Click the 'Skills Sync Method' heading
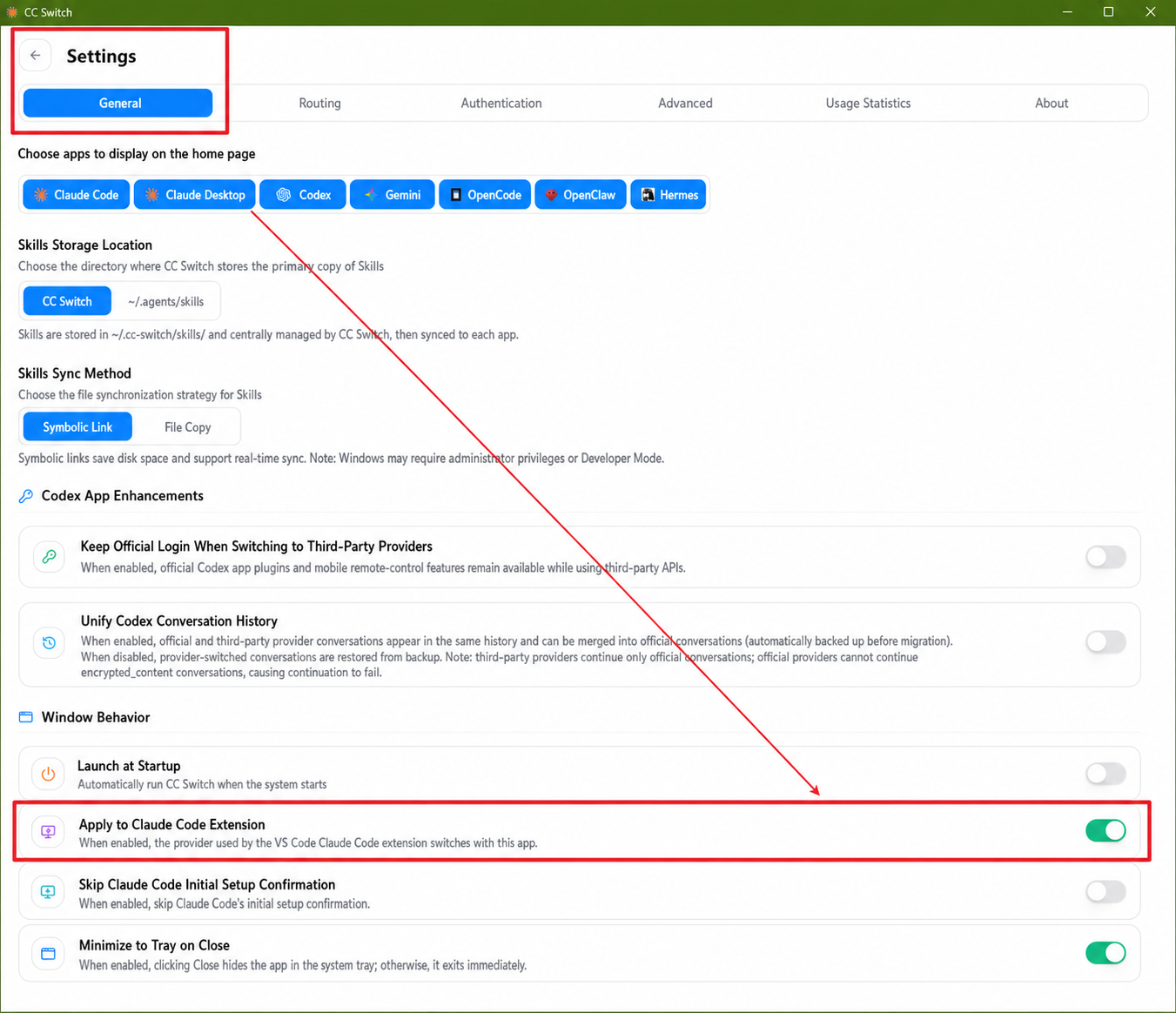The height and width of the screenshot is (1013, 1176). tap(75, 373)
